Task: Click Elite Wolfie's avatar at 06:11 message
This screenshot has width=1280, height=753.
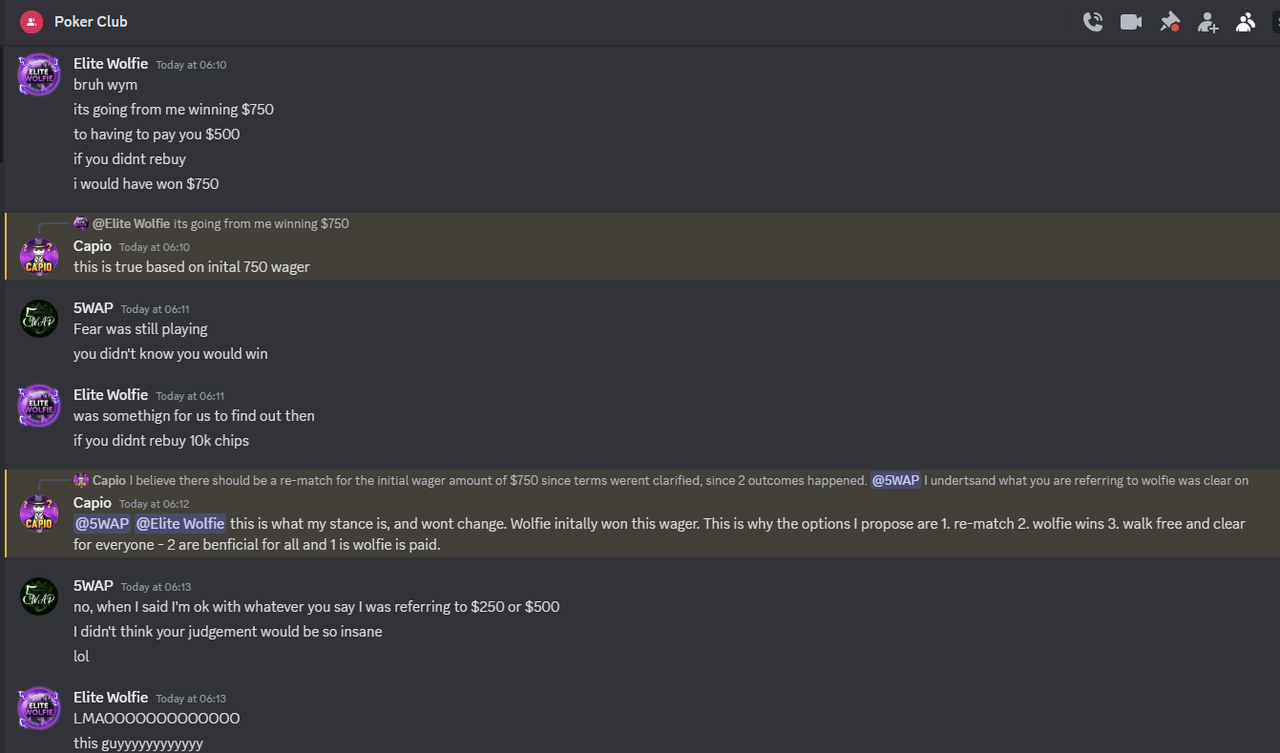Action: [x=40, y=406]
